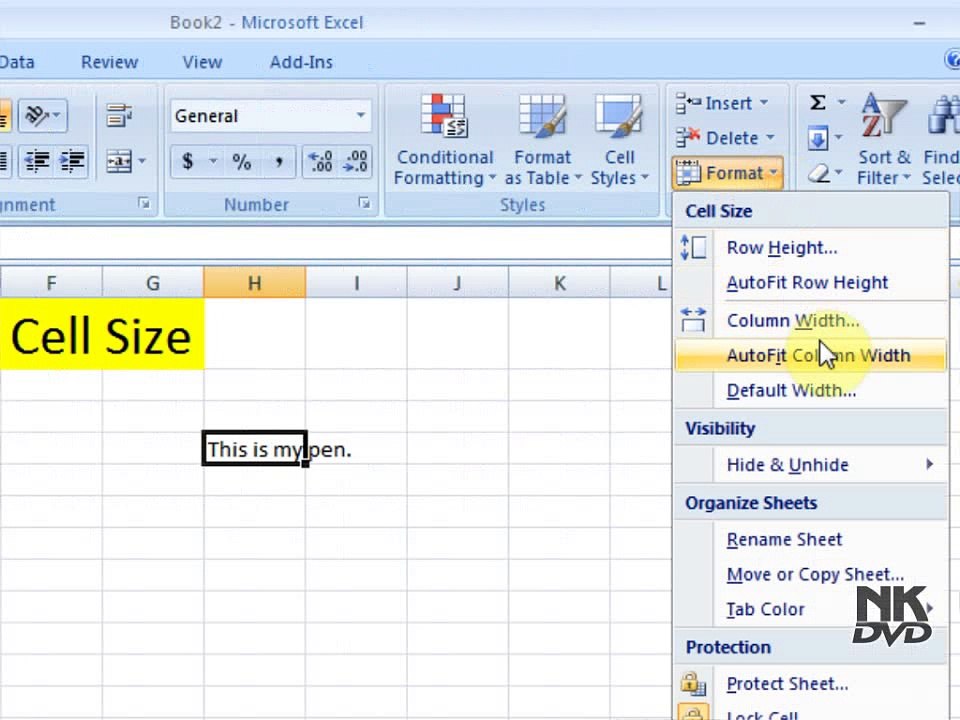Viewport: 960px width, 720px height.
Task: Click the Format button in Cells group
Action: coord(727,173)
